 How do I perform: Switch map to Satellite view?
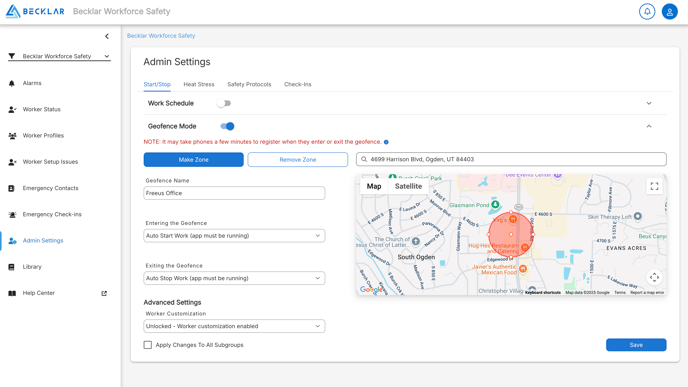click(x=408, y=186)
